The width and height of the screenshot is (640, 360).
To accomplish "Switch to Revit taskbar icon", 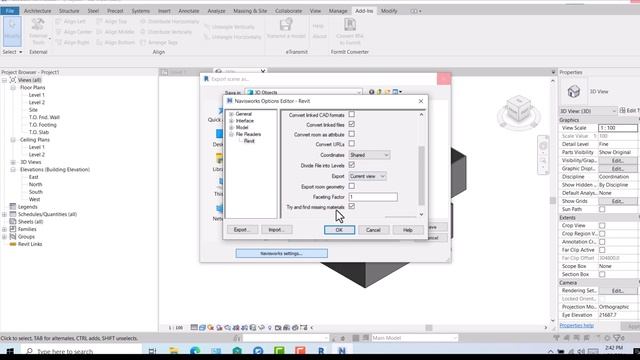I will 321,351.
